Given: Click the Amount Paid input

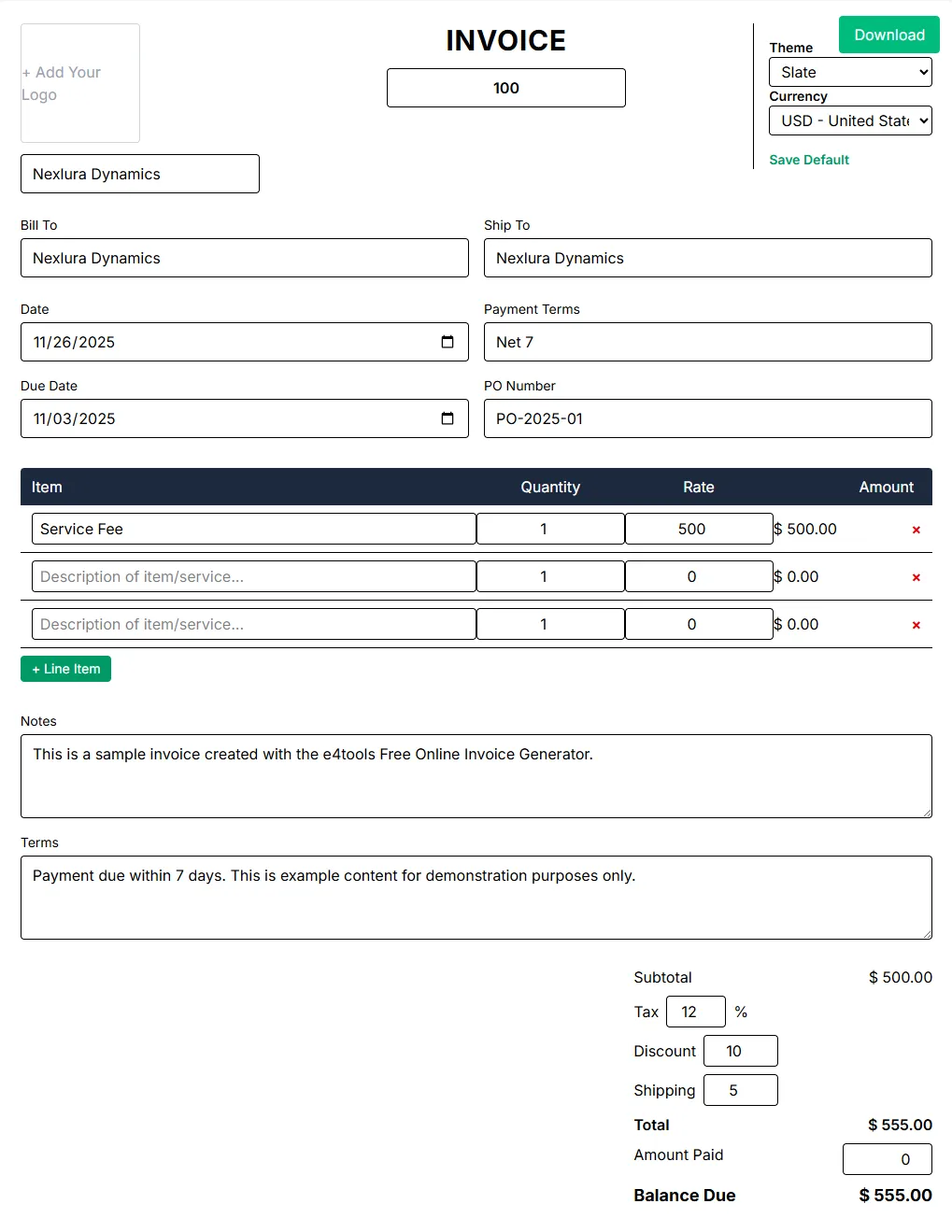Looking at the screenshot, I should [x=887, y=1158].
